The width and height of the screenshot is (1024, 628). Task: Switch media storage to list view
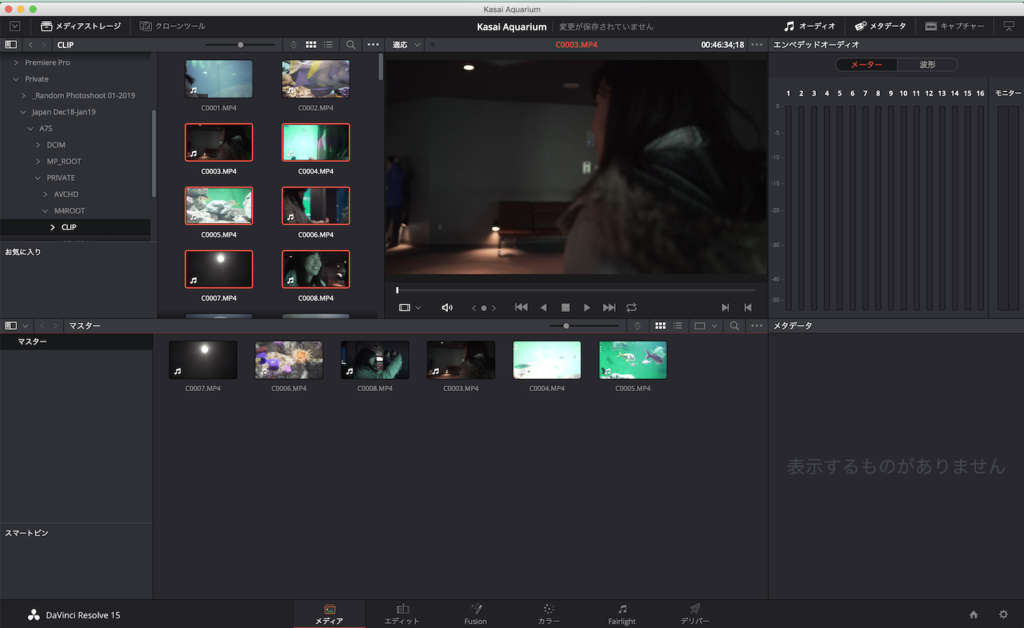click(x=328, y=45)
